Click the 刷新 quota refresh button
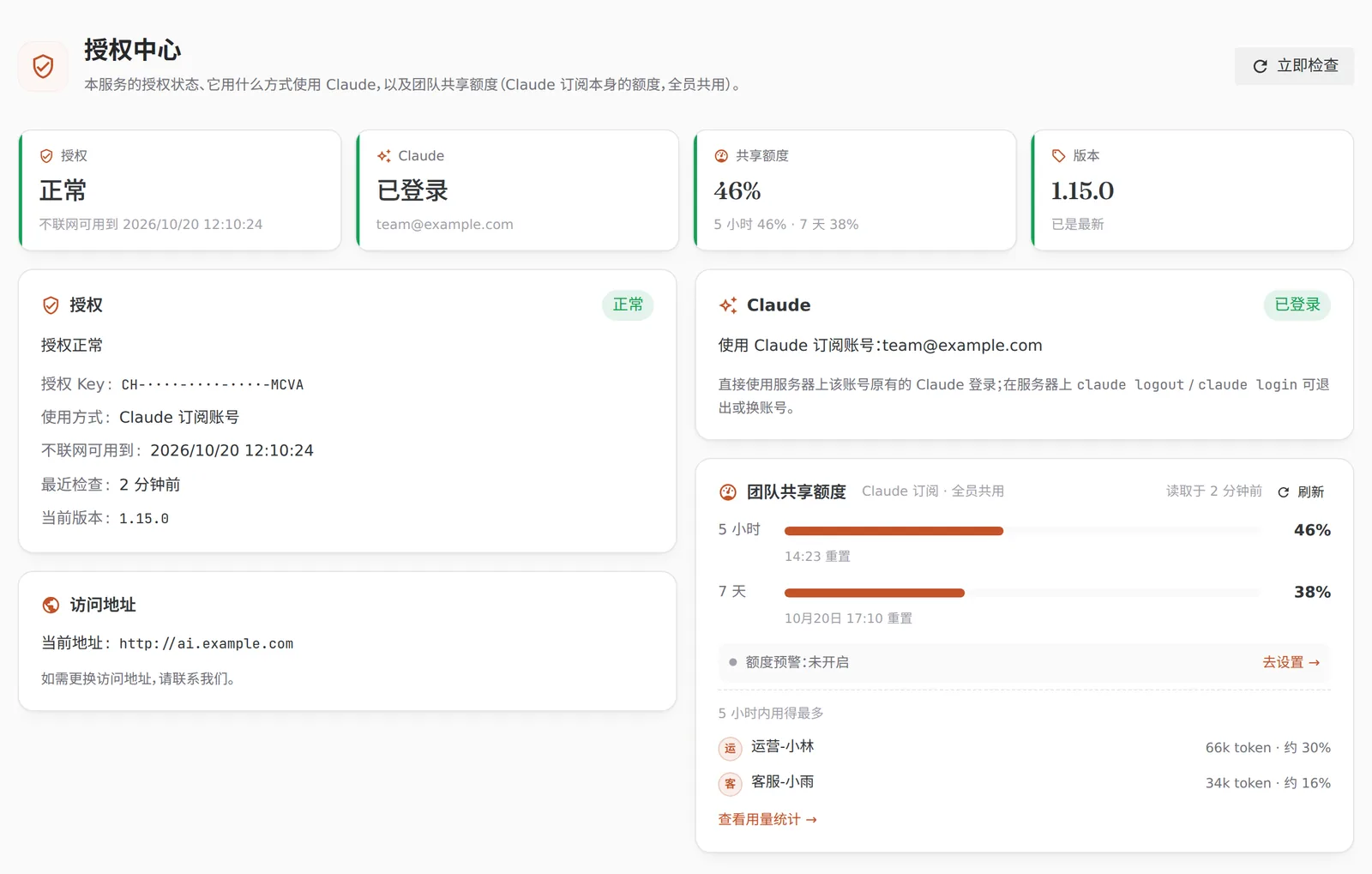The width and height of the screenshot is (1372, 874). pyautogui.click(x=1301, y=492)
